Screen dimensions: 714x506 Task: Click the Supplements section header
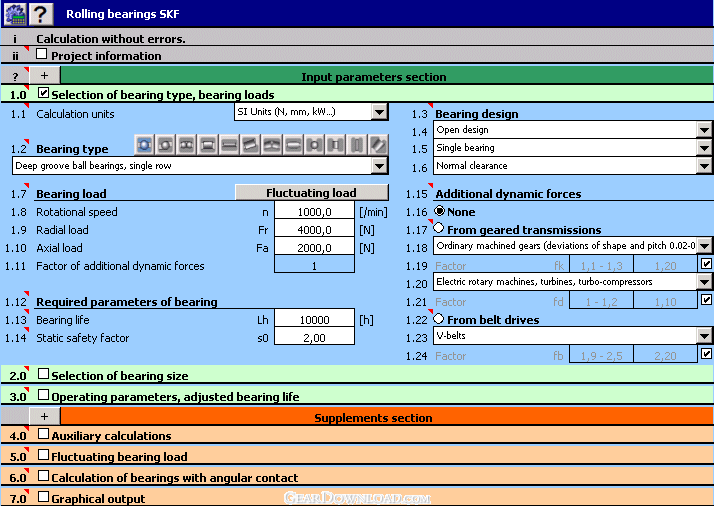[387, 416]
